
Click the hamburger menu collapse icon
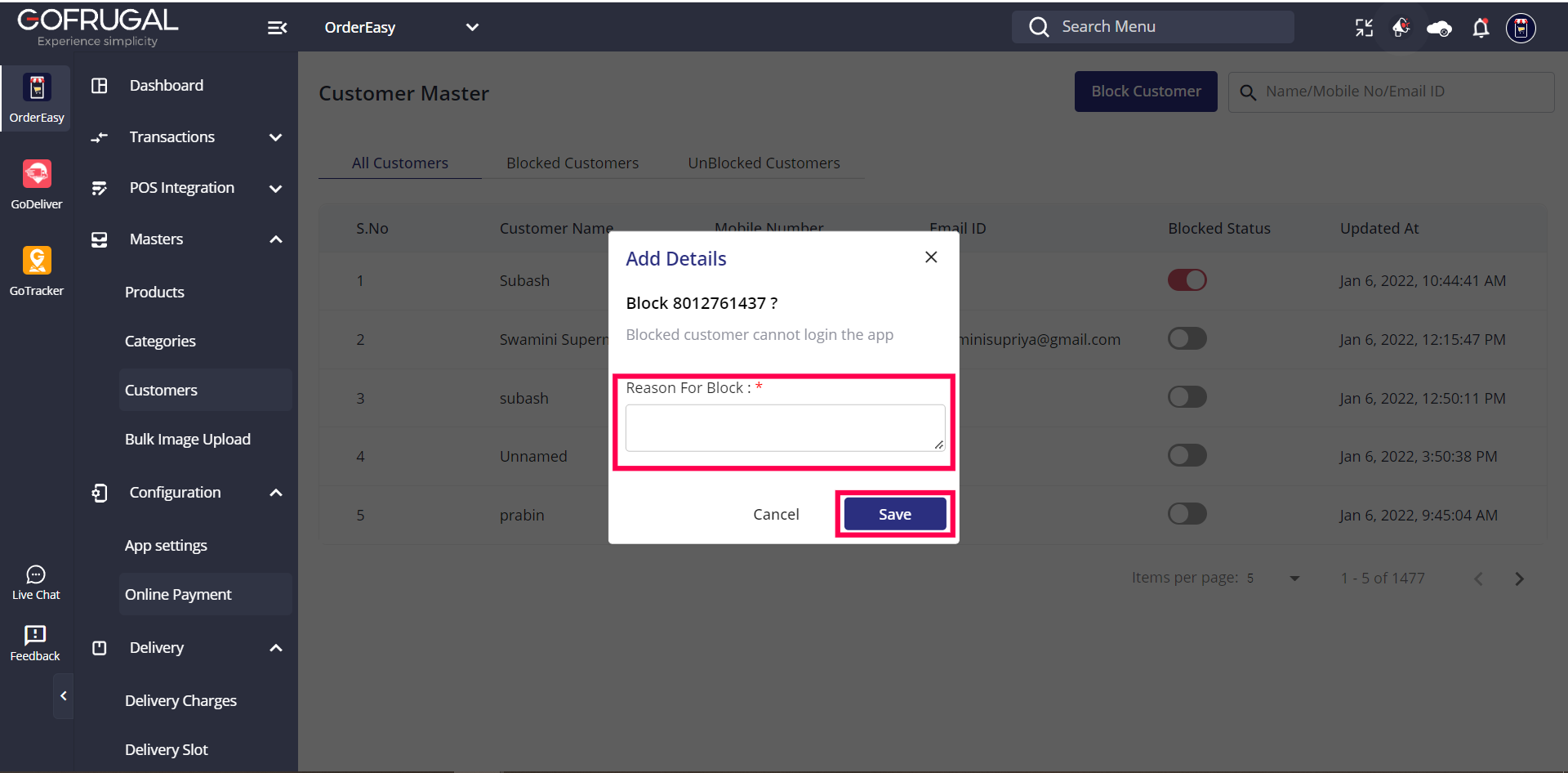pos(278,28)
